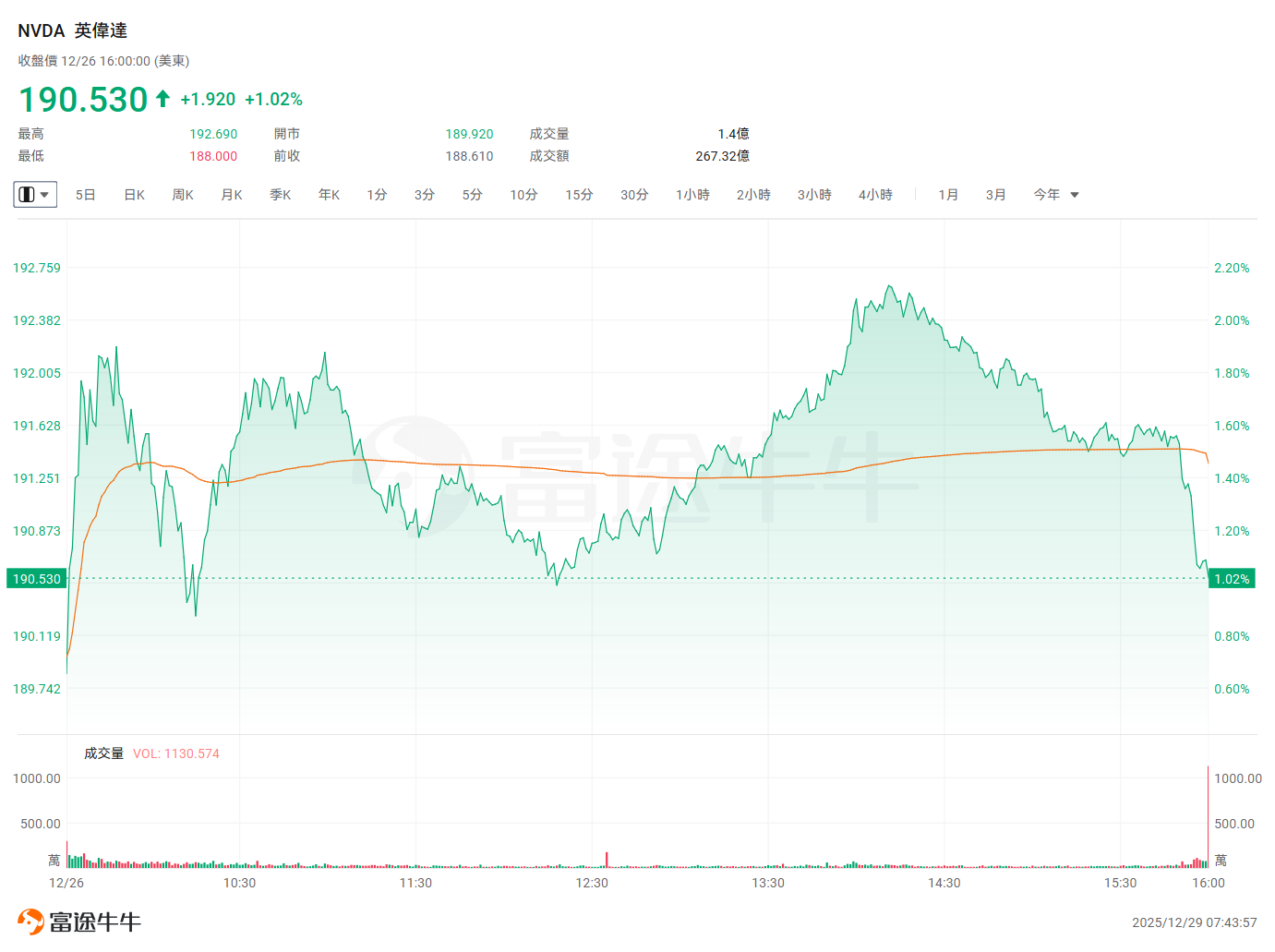Screen dimensions: 1275x952
Task: Open the chart type selector dropdown
Action: (x=35, y=195)
